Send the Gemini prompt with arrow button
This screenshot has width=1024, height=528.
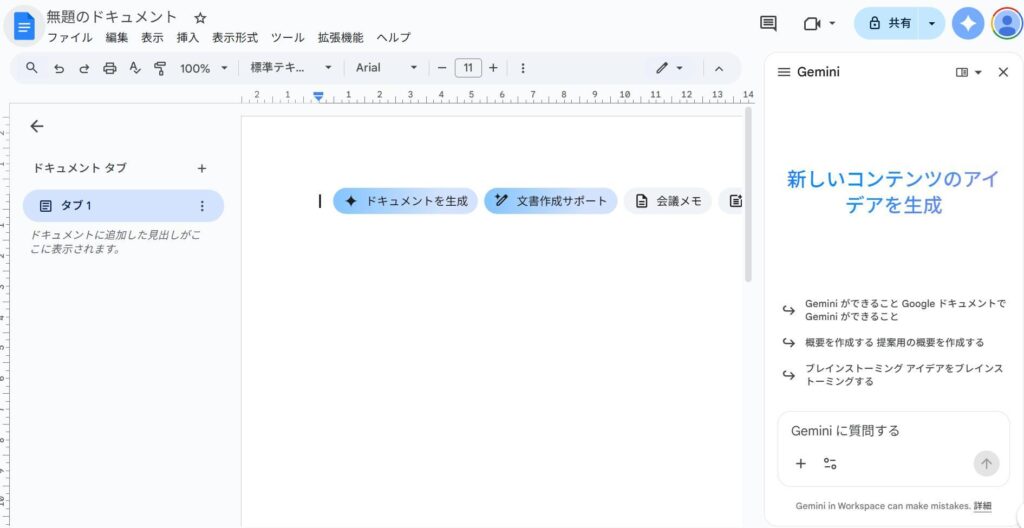pyautogui.click(x=986, y=464)
